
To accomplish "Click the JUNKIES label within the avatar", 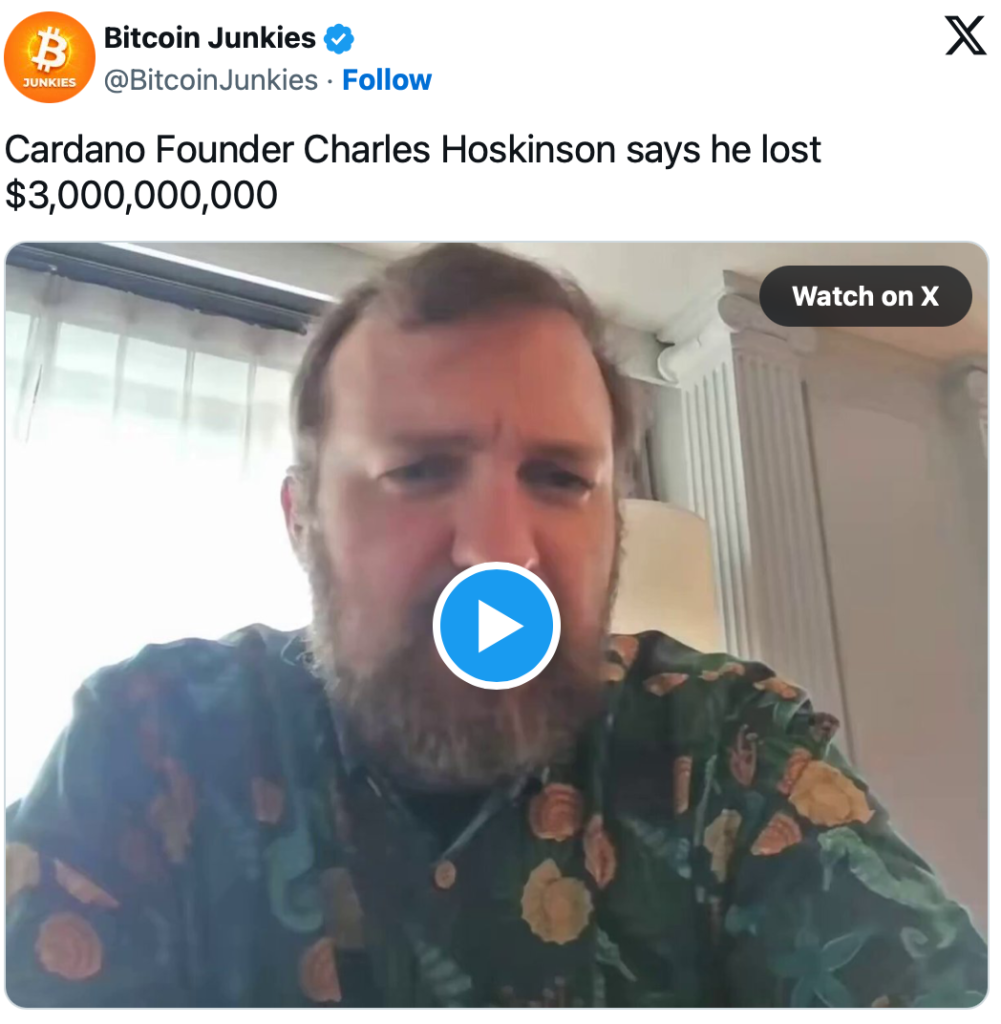I will click(50, 82).
